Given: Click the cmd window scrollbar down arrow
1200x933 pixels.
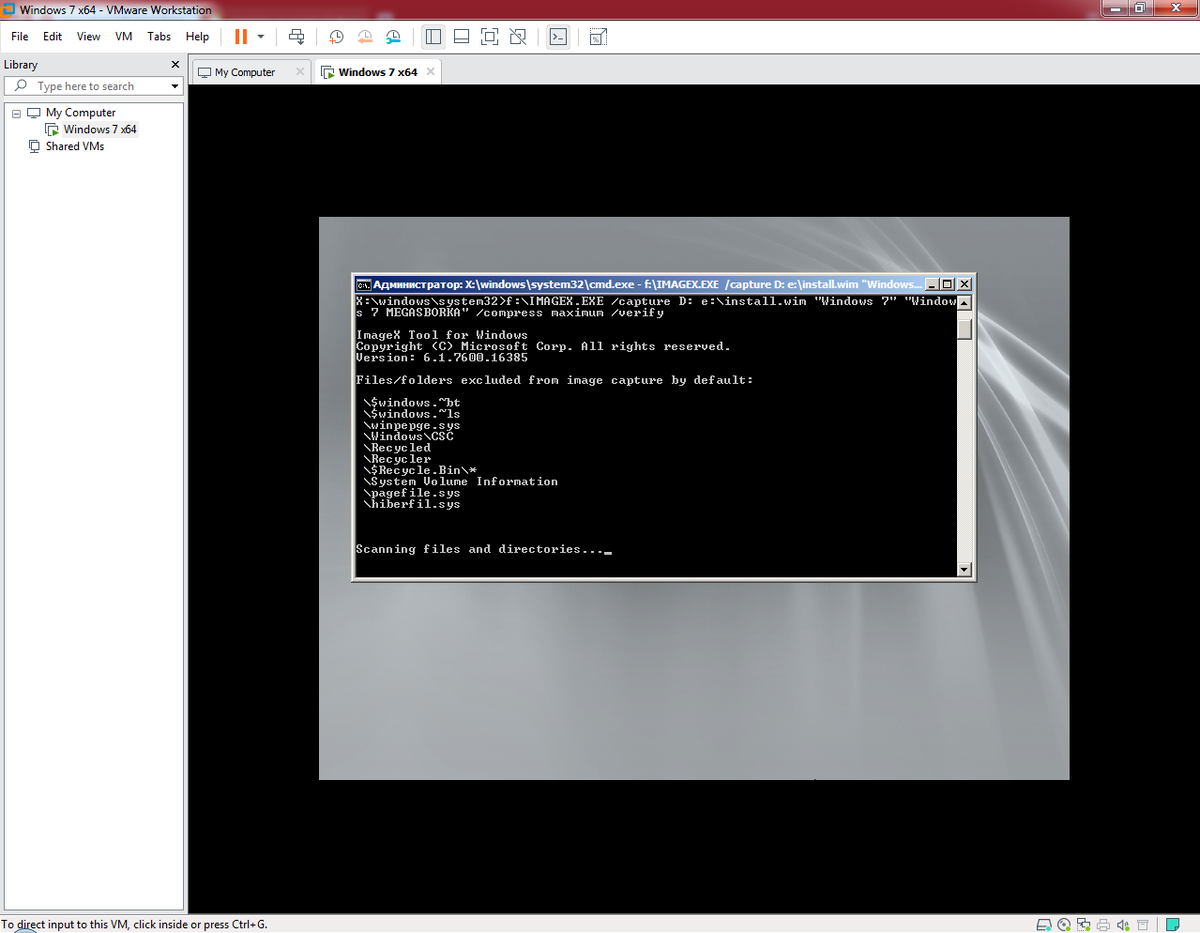Looking at the screenshot, I should (x=965, y=570).
